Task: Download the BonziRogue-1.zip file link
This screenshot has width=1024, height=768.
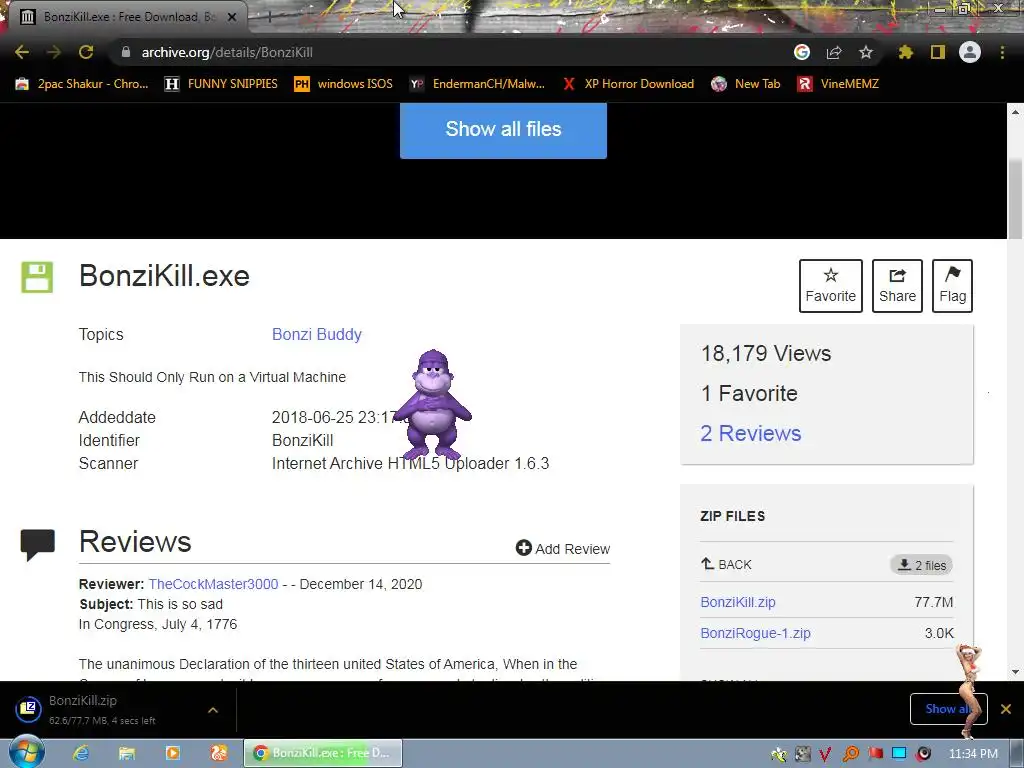Action: point(755,633)
